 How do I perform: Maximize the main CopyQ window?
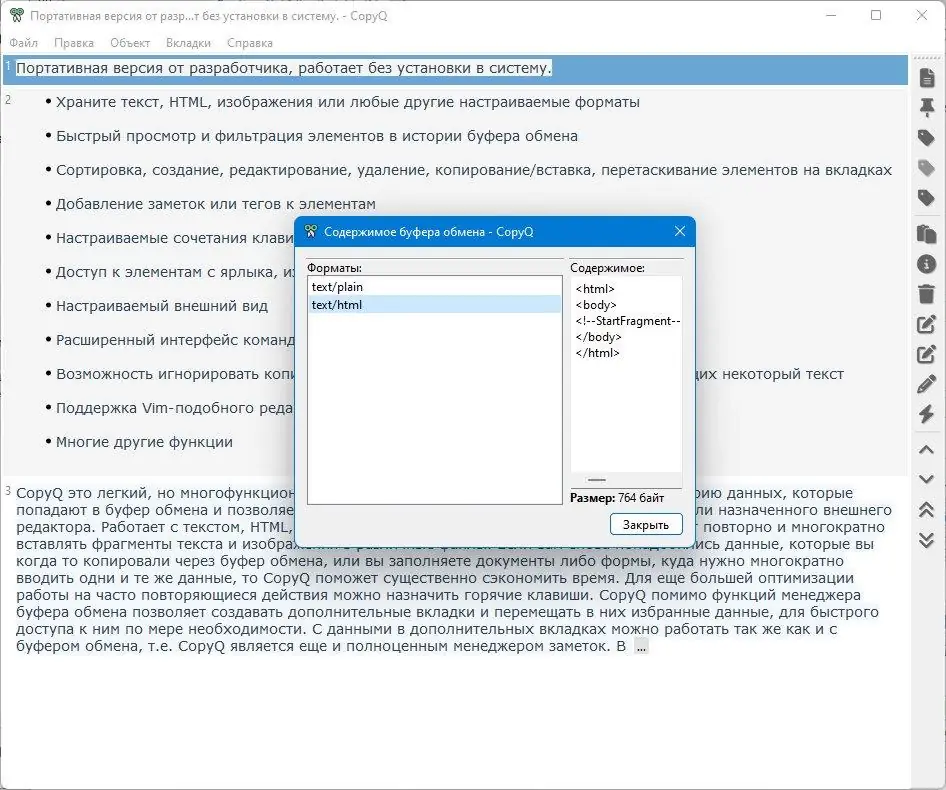[x=877, y=16]
